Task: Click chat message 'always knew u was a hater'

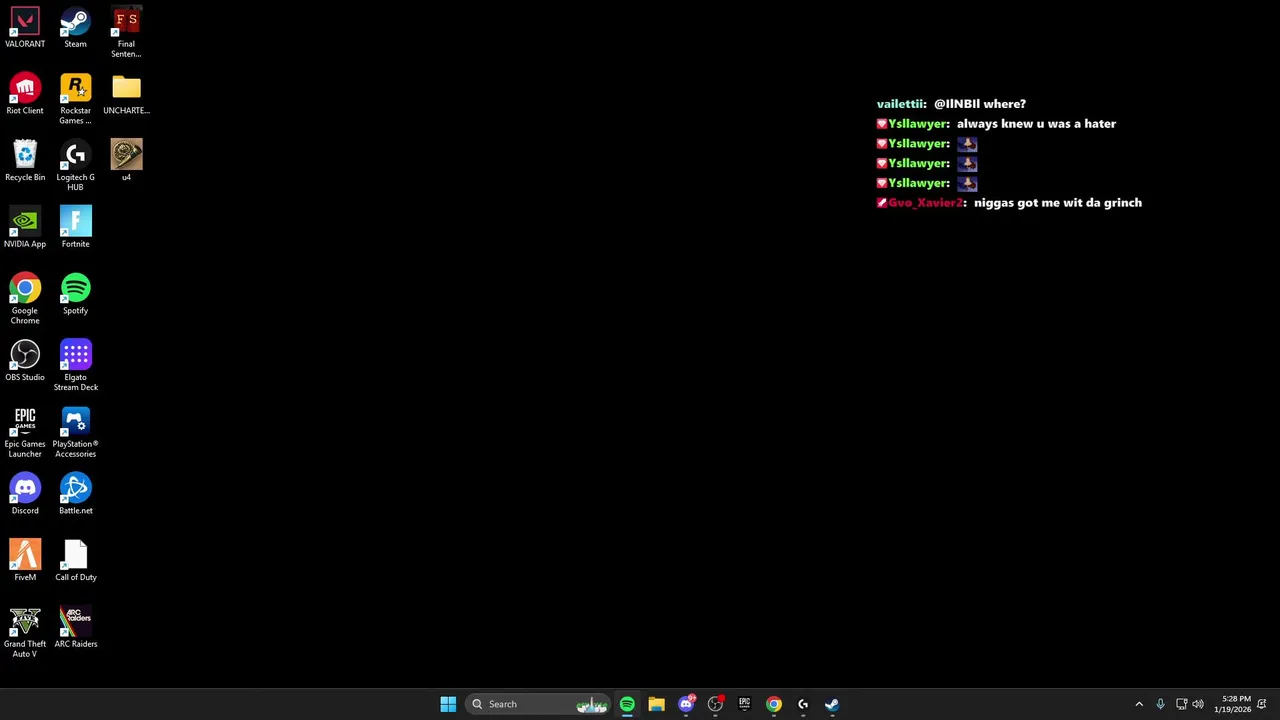Action: coord(1036,124)
